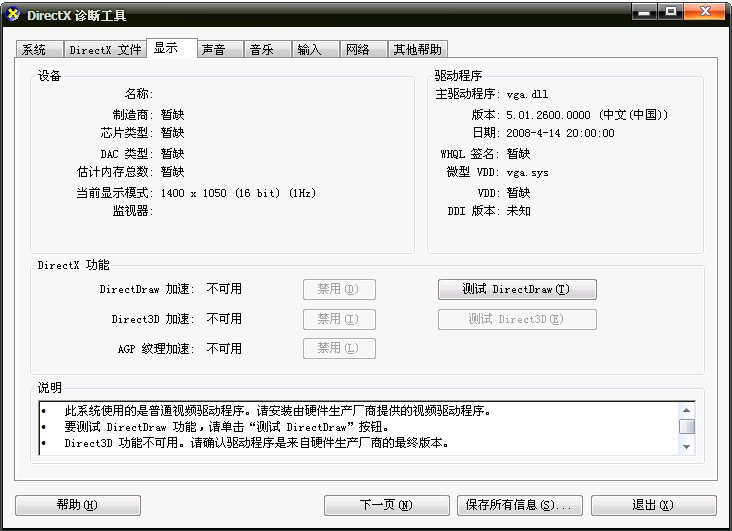Open the 输入 tab
This screenshot has height=531, width=732.
pos(309,50)
